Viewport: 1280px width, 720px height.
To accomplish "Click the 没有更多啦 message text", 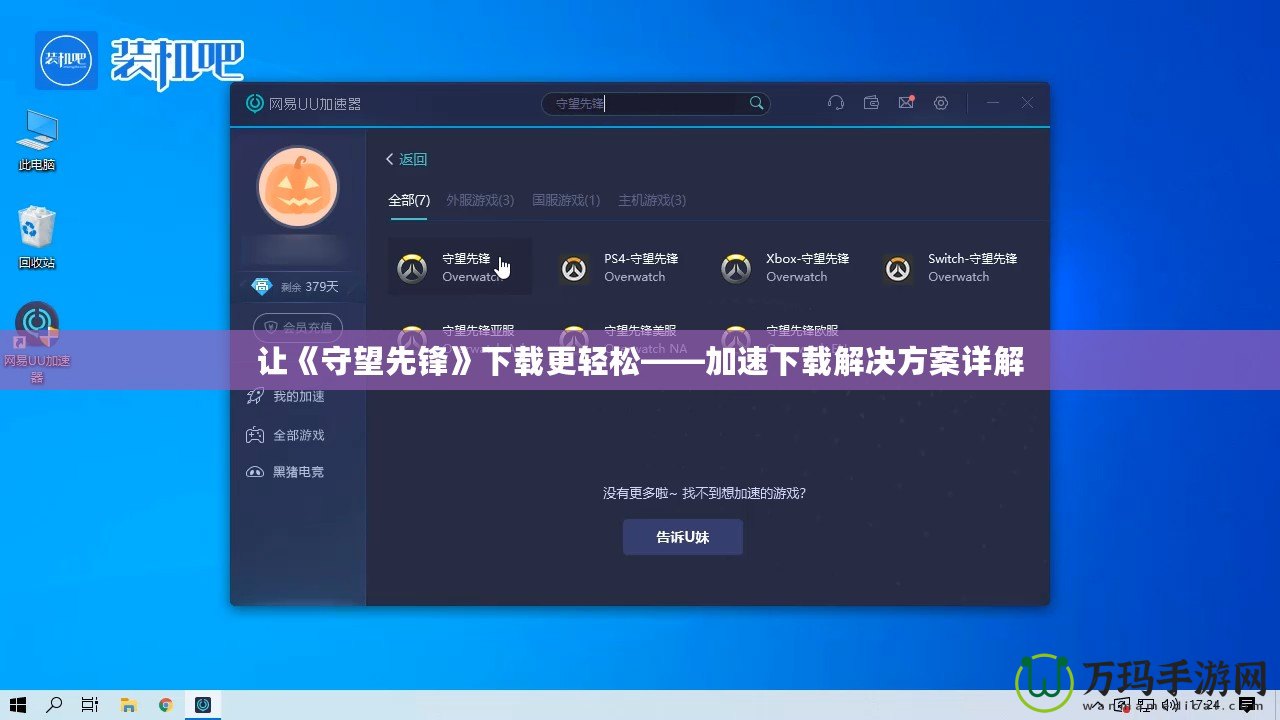I will [704, 493].
